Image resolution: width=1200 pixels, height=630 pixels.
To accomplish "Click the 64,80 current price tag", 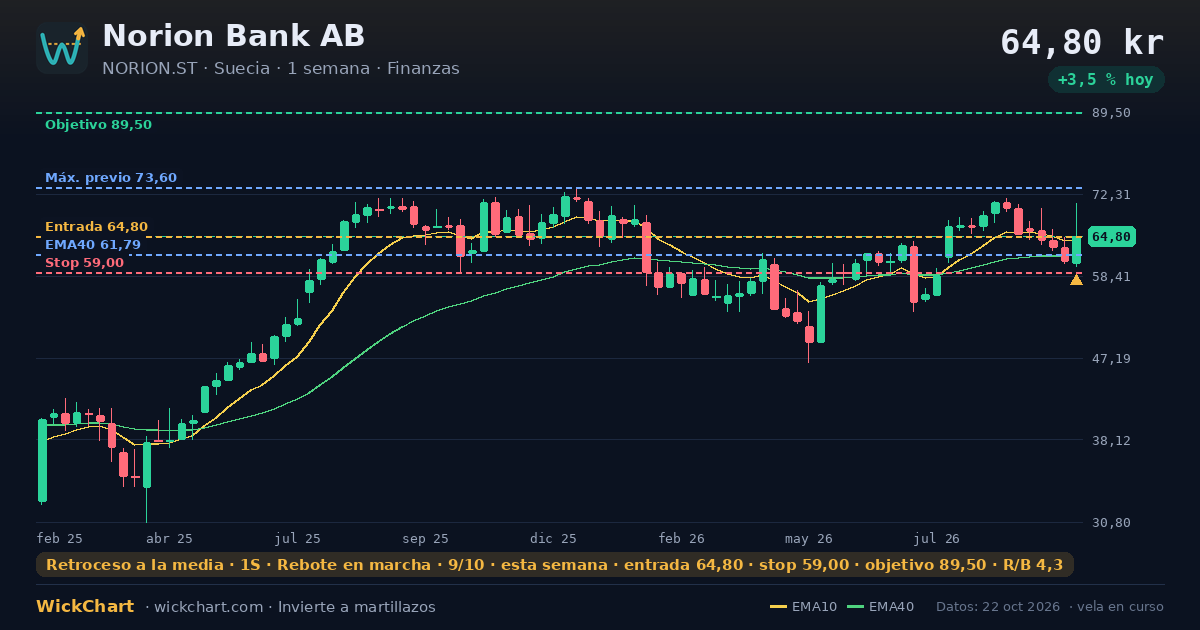I will point(1111,237).
